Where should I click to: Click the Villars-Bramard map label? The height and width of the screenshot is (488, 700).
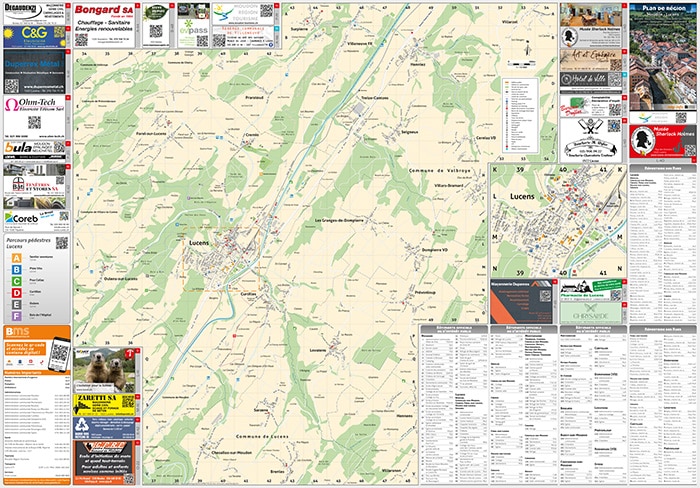coord(449,185)
